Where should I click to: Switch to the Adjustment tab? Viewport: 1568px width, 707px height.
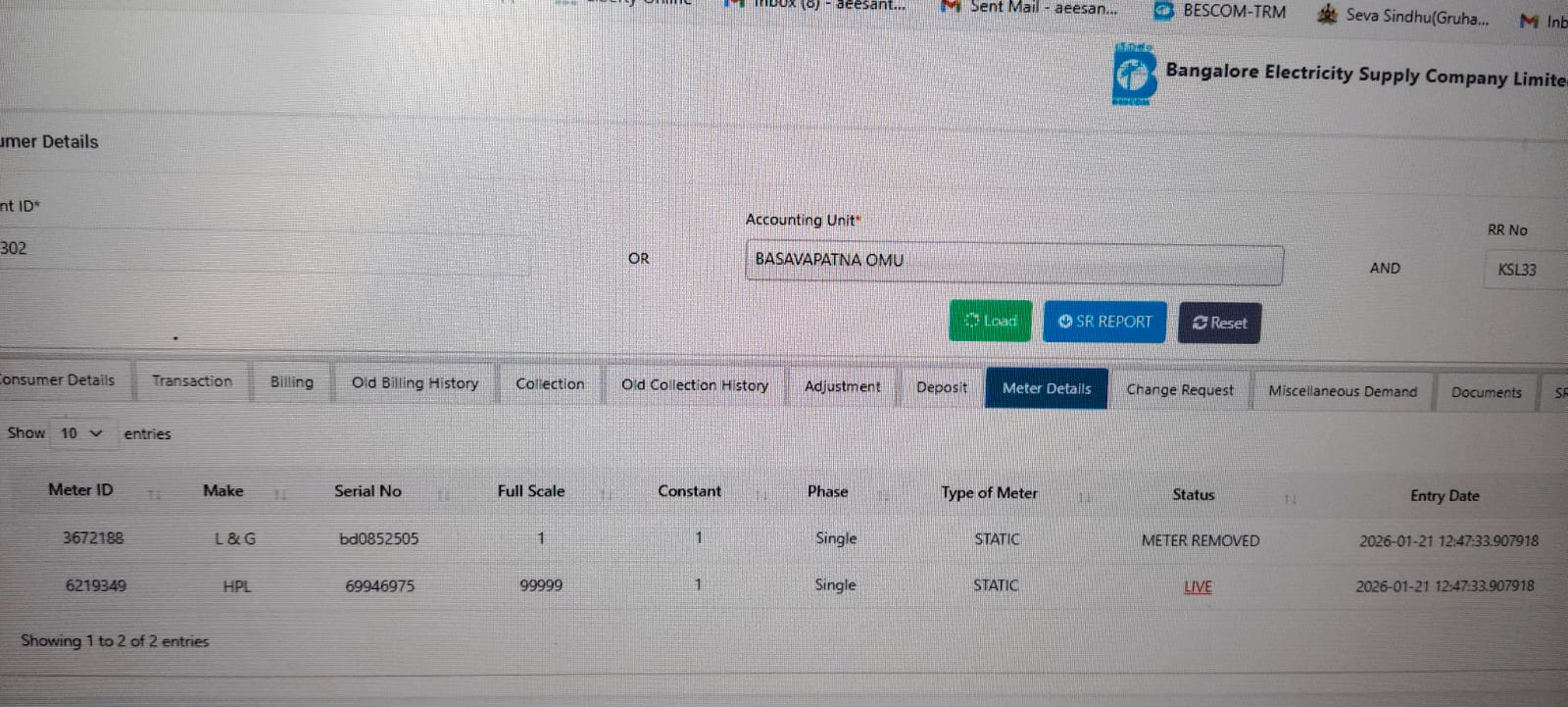tap(843, 386)
